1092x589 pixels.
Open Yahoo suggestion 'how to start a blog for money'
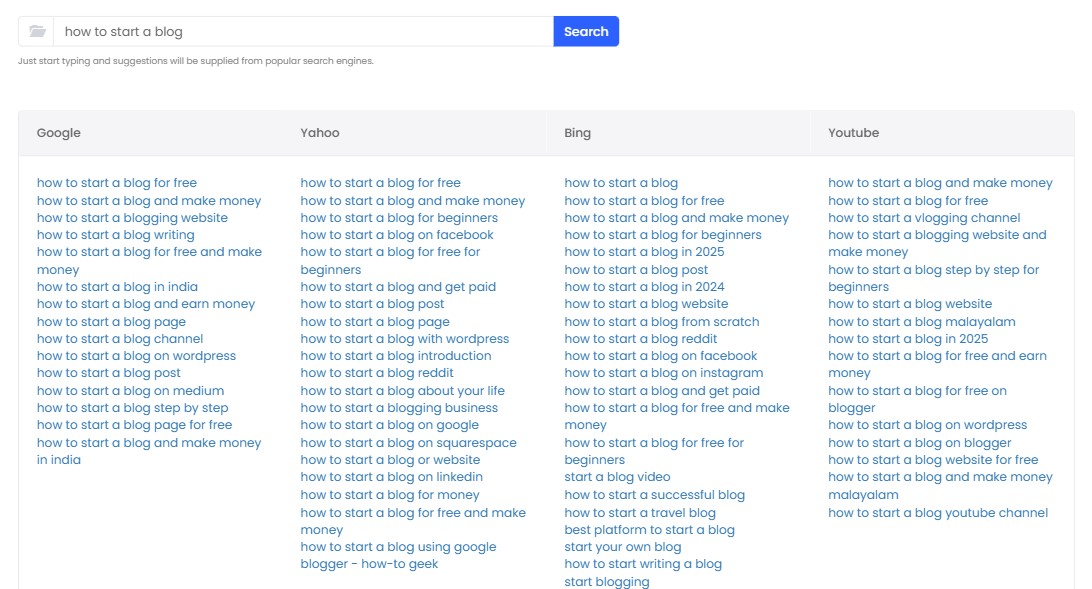point(390,495)
